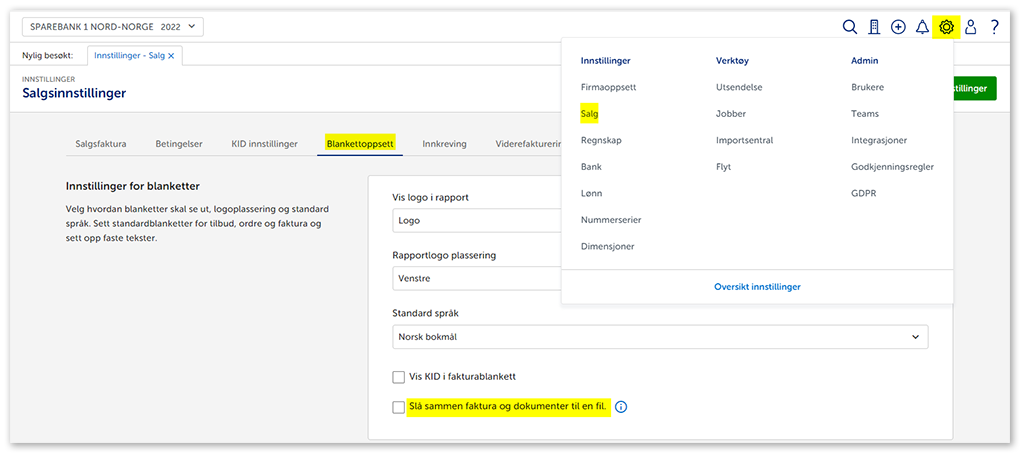Open Integrasjoner under Admin

pyautogui.click(x=878, y=141)
